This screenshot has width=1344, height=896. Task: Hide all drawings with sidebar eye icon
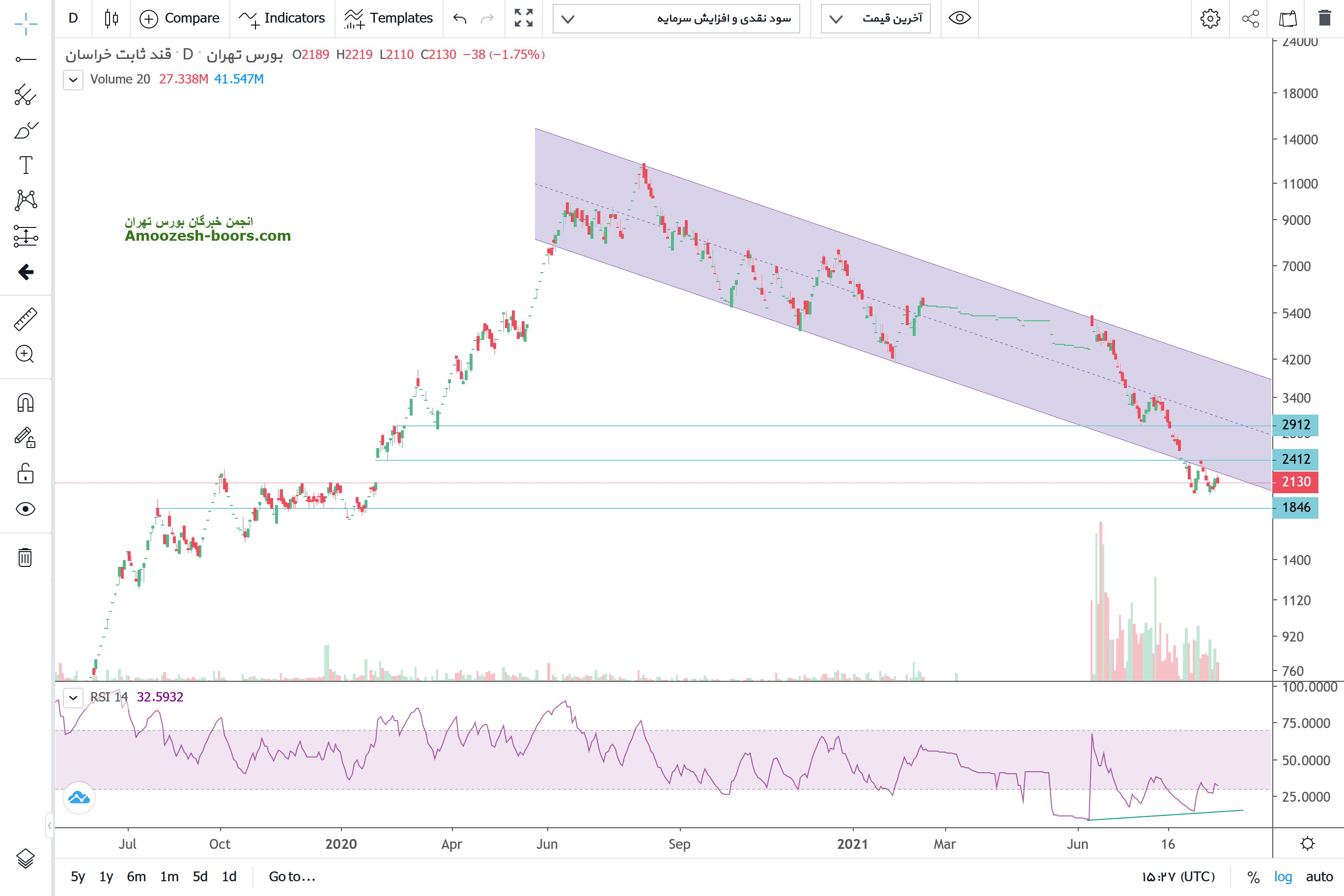[x=25, y=508]
